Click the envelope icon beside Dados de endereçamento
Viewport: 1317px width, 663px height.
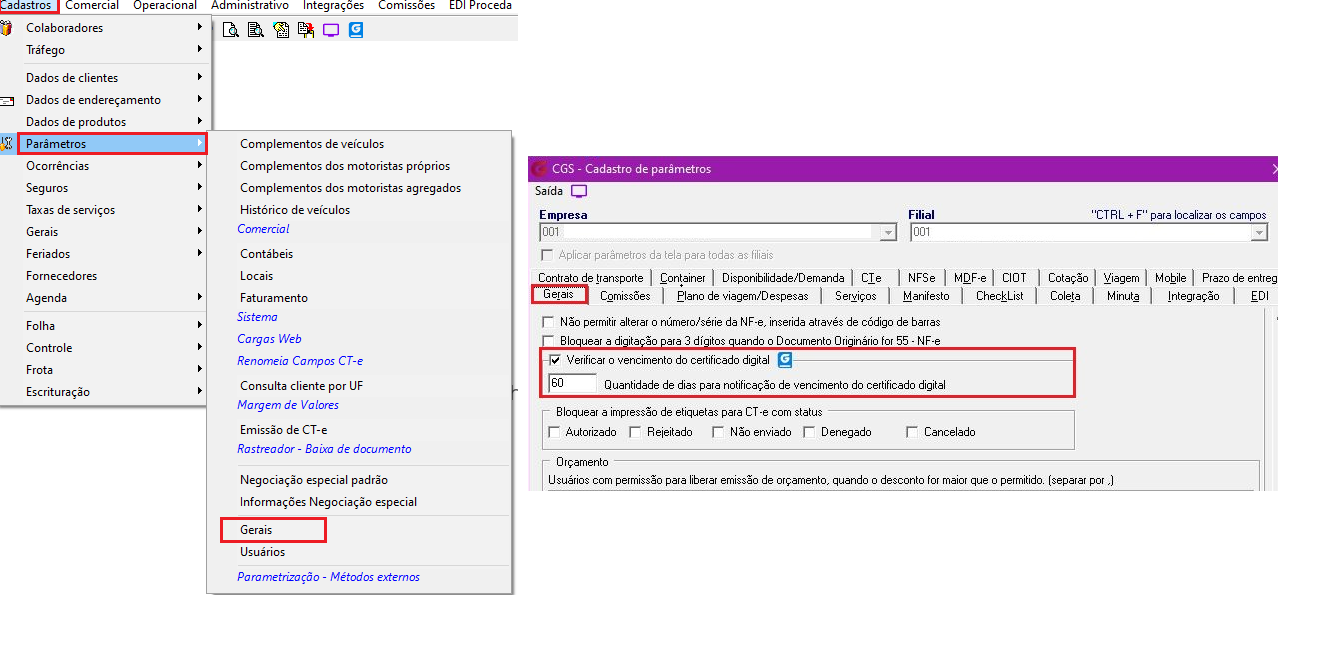[8, 100]
